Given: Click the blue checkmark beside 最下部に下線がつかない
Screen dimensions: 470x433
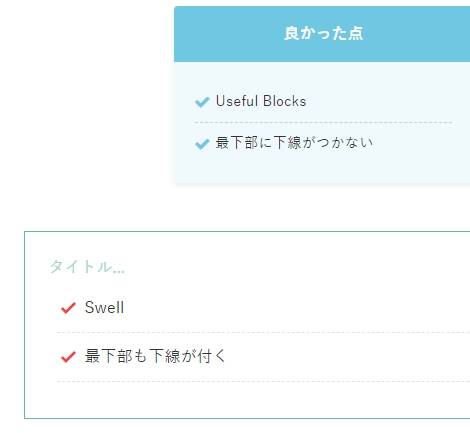Looking at the screenshot, I should 202,144.
